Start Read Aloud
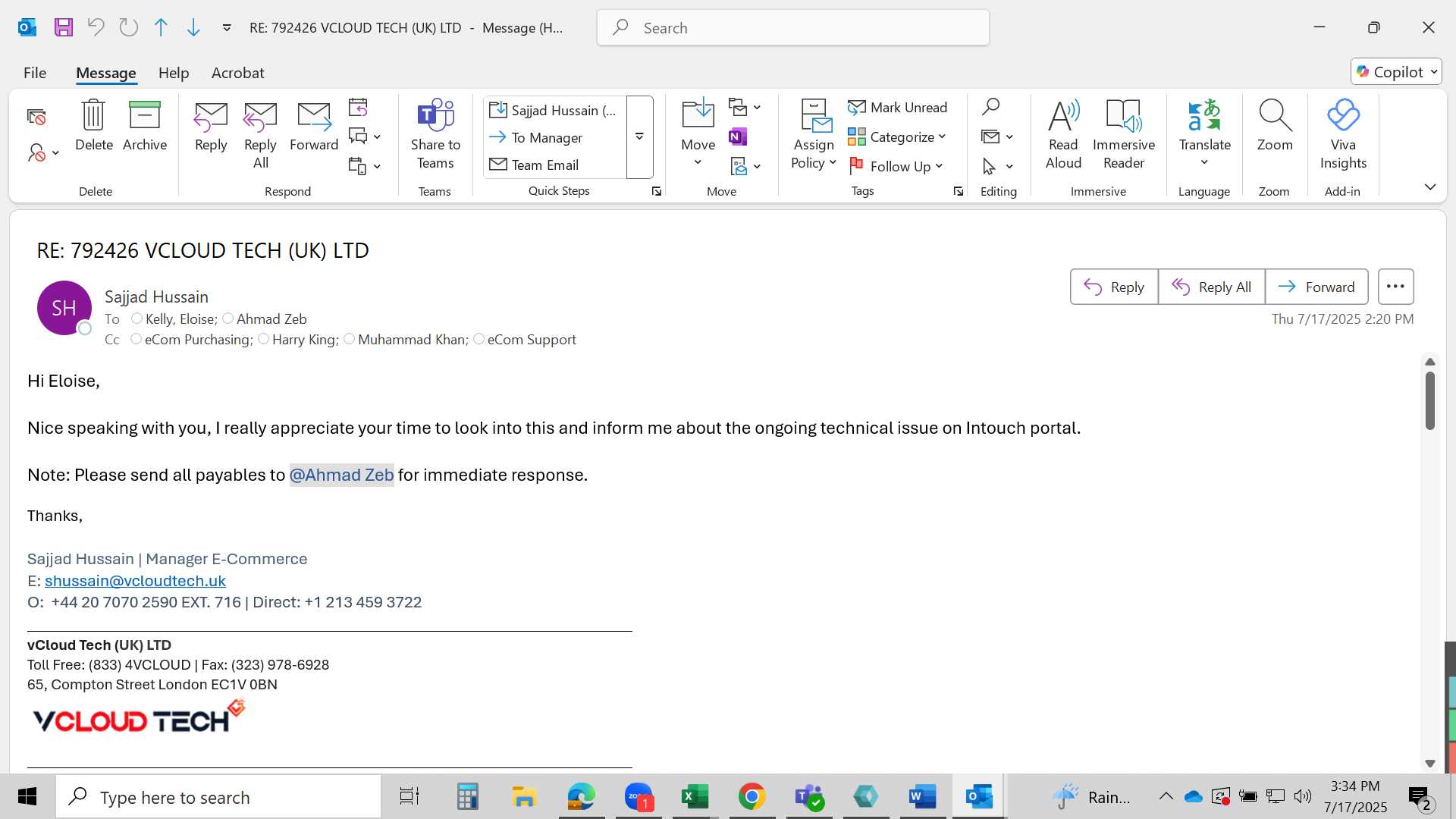 coord(1063,134)
